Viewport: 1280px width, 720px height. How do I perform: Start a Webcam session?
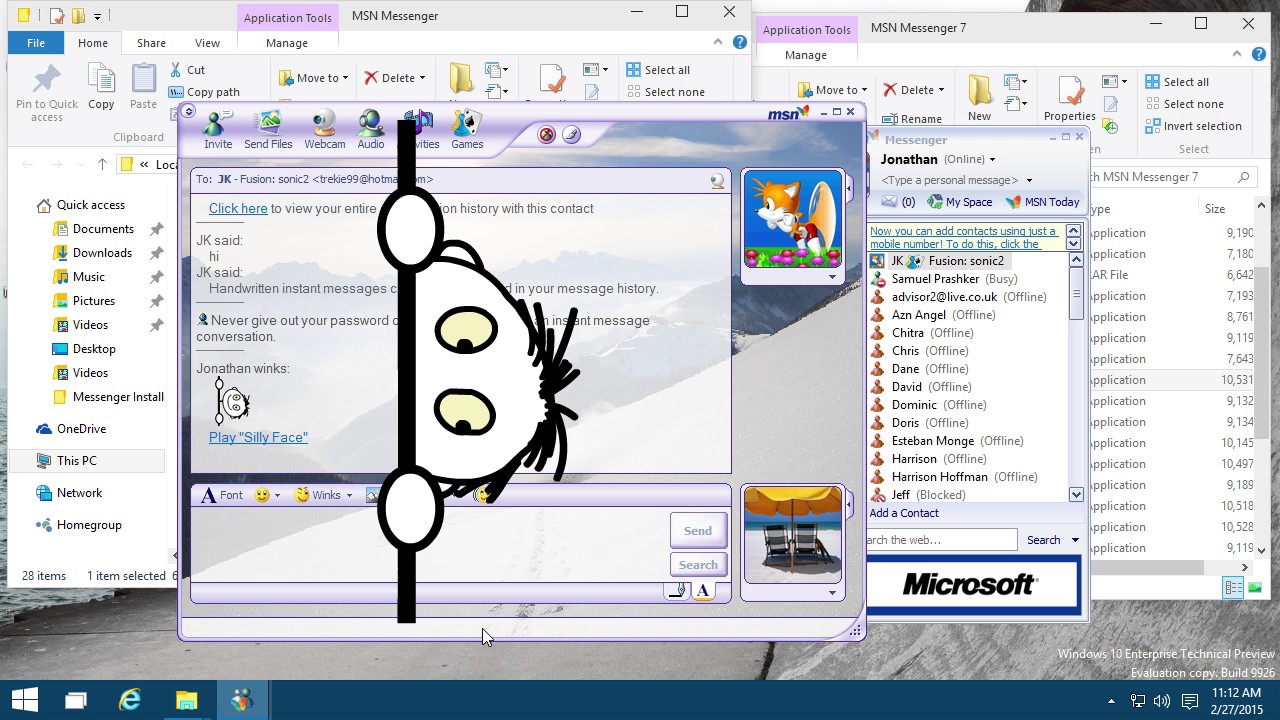(x=323, y=128)
